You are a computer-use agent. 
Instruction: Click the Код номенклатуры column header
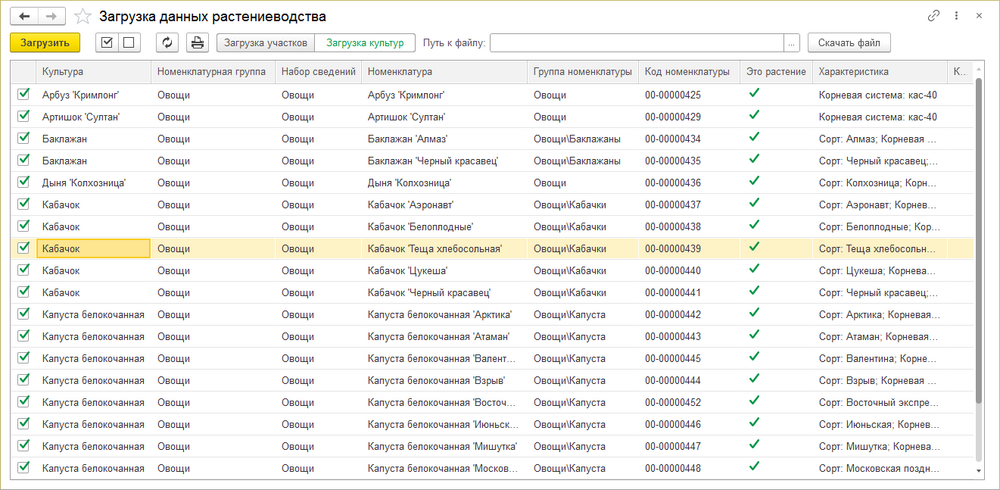[689, 72]
